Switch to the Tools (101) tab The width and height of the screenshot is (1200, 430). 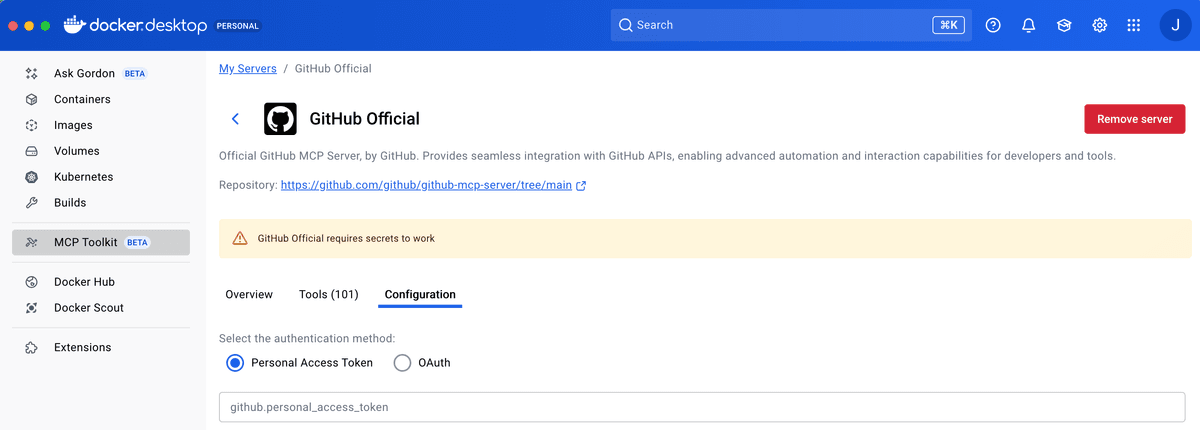[x=328, y=294]
